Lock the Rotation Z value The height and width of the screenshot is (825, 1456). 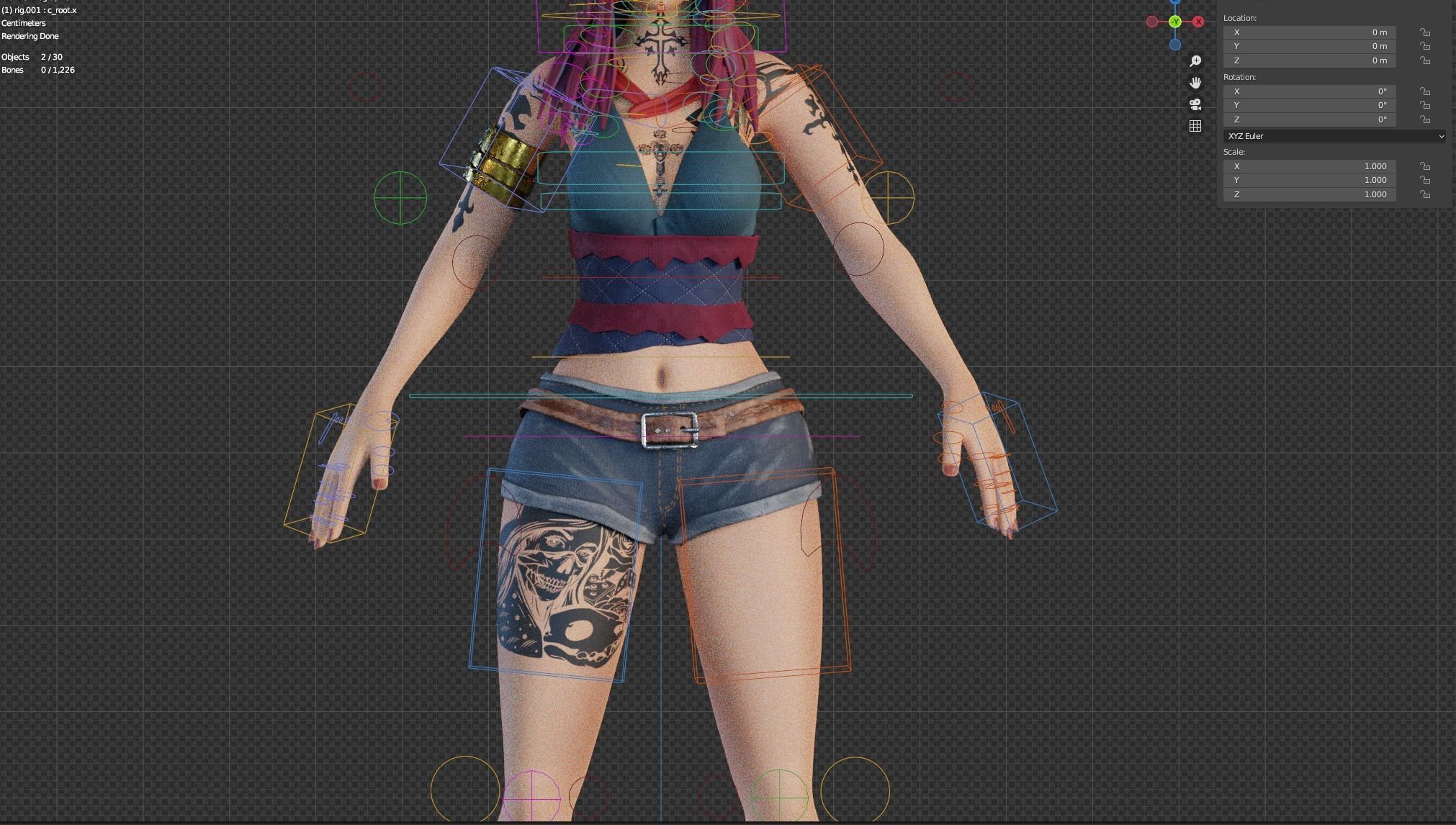click(x=1425, y=120)
